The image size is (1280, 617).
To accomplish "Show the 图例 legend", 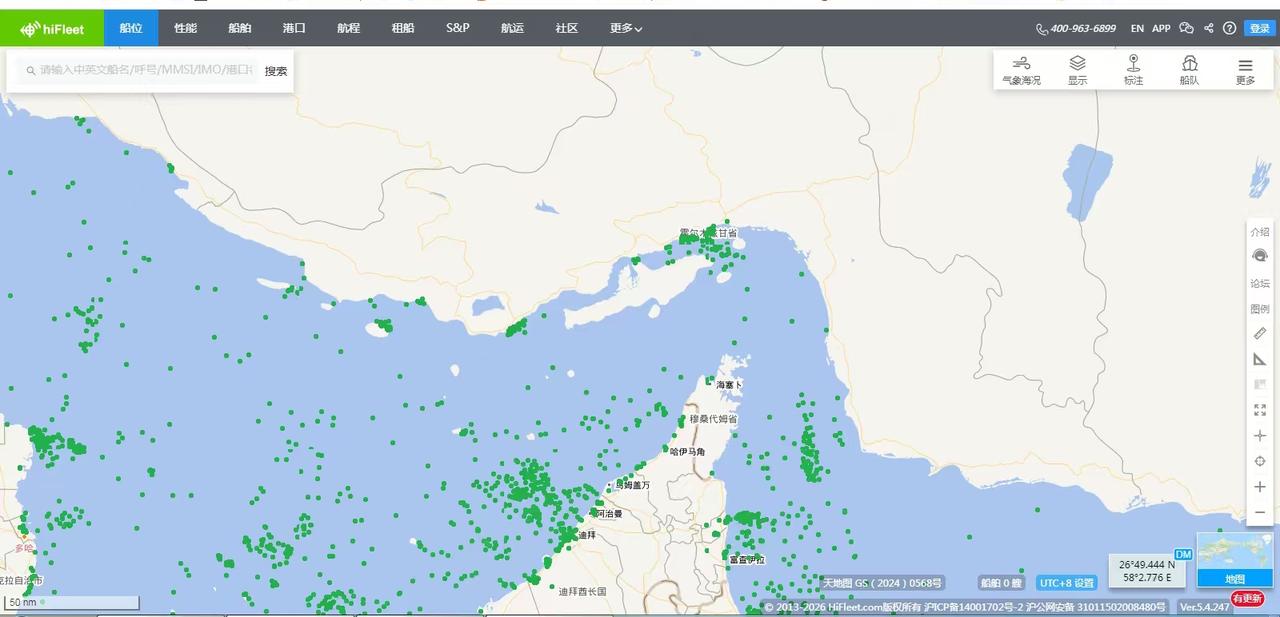I will 1260,309.
